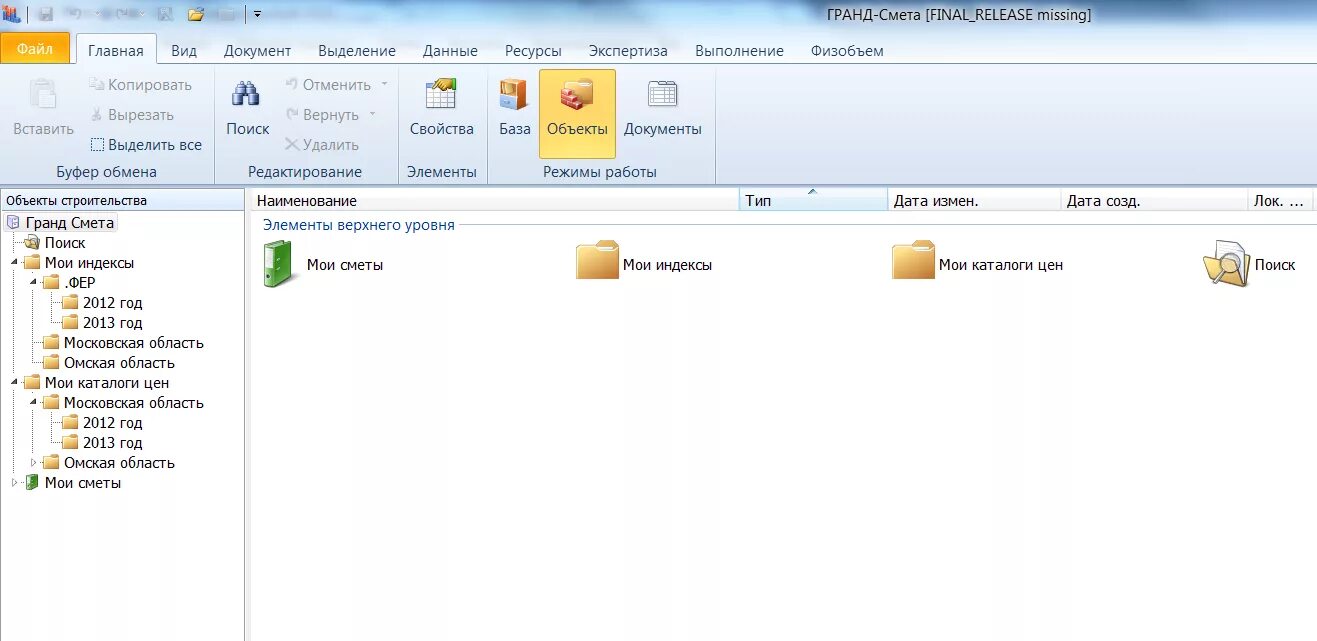The image size is (1317, 641).
Task: Click the Отменить undo button
Action: (327, 85)
